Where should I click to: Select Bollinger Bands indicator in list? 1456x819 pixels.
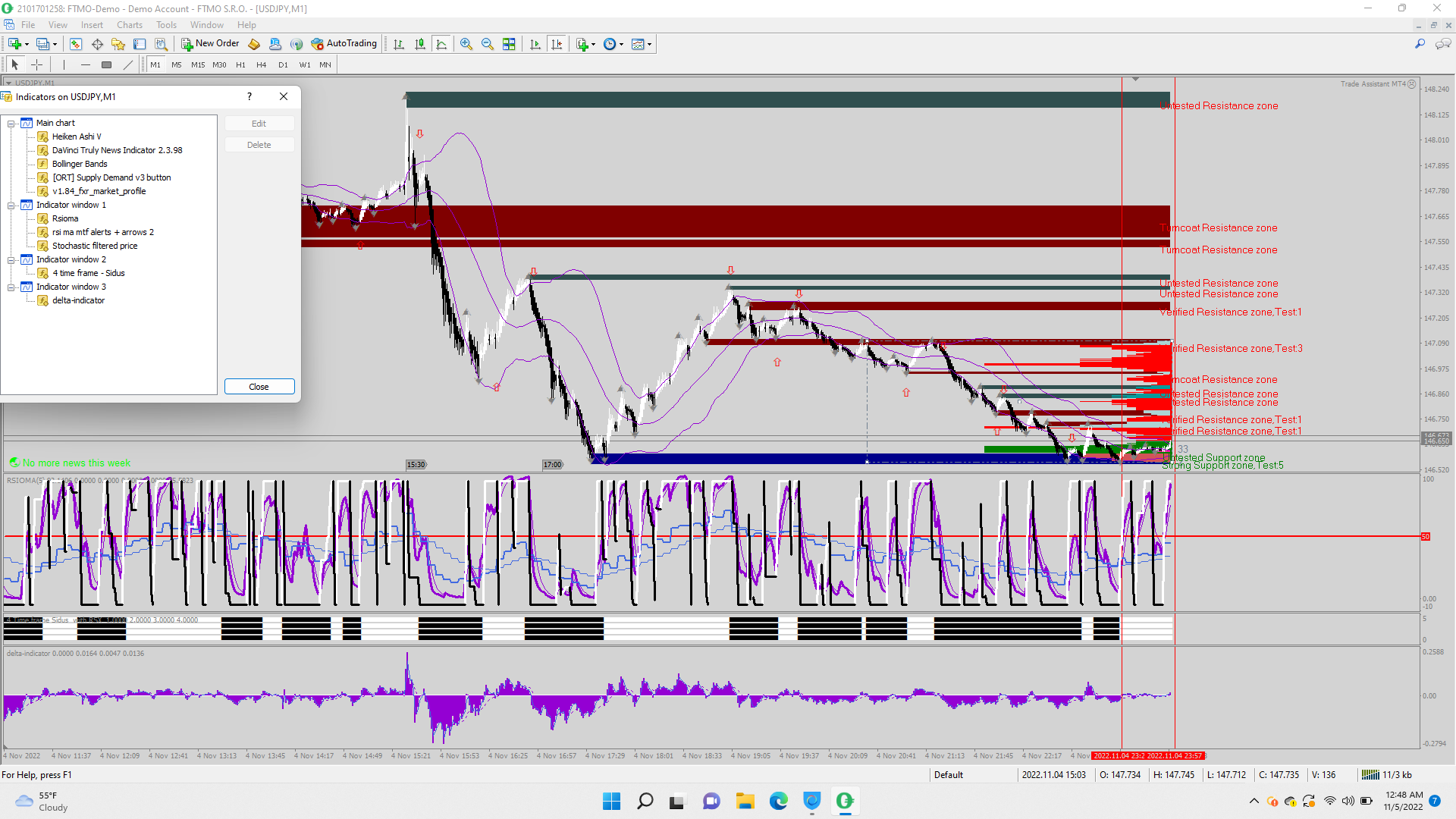(80, 164)
